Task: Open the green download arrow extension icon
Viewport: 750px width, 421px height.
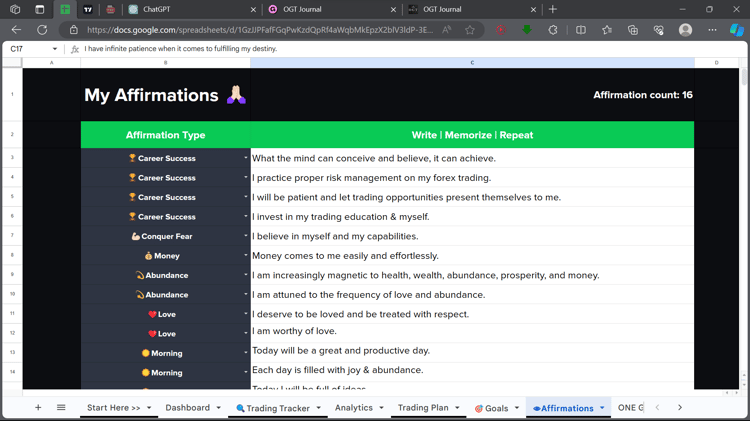Action: coord(527,30)
